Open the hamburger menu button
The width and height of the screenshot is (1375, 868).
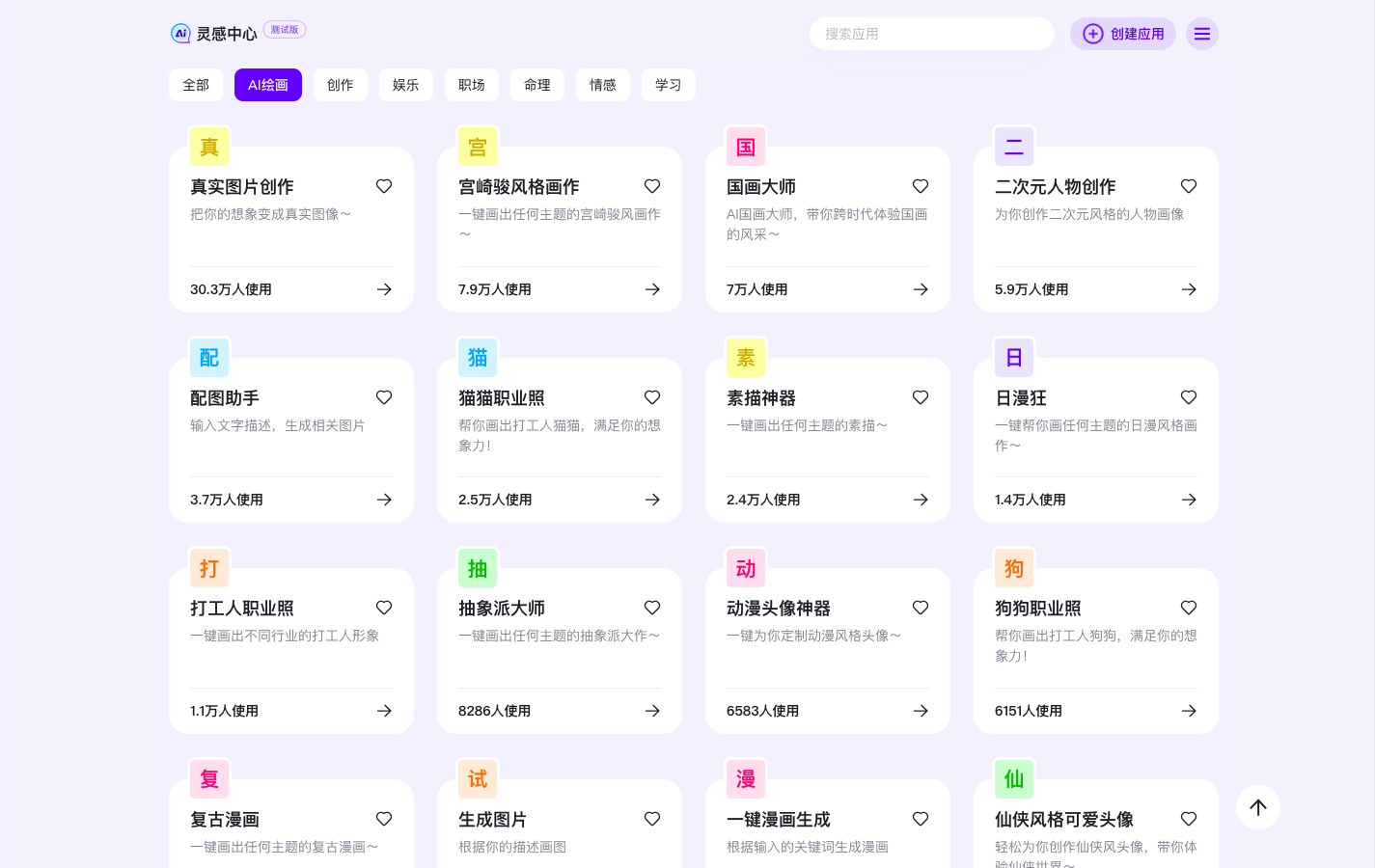(x=1201, y=34)
